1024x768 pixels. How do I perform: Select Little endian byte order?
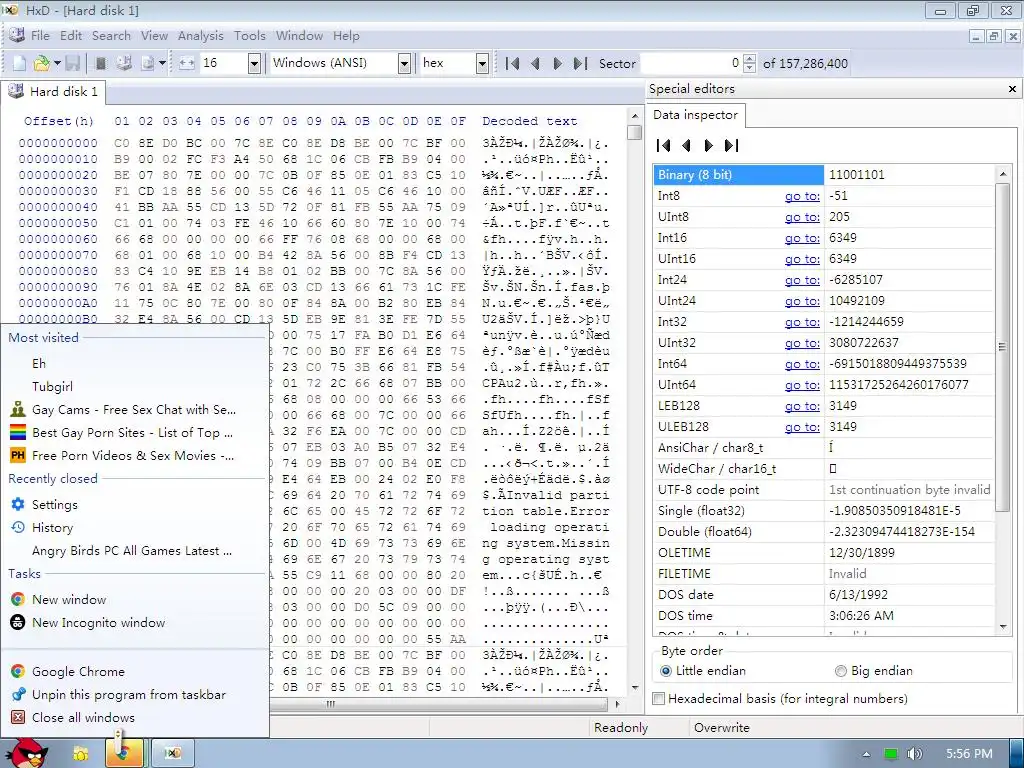pos(666,671)
